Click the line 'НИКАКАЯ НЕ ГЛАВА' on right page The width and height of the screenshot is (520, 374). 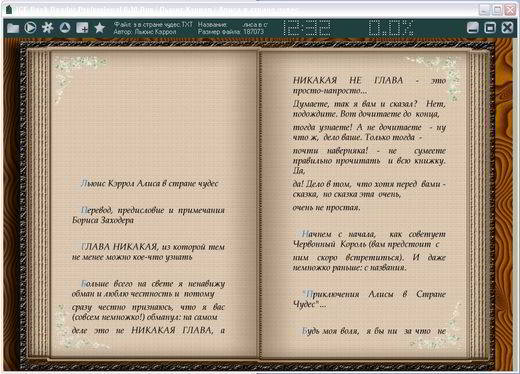(369, 80)
